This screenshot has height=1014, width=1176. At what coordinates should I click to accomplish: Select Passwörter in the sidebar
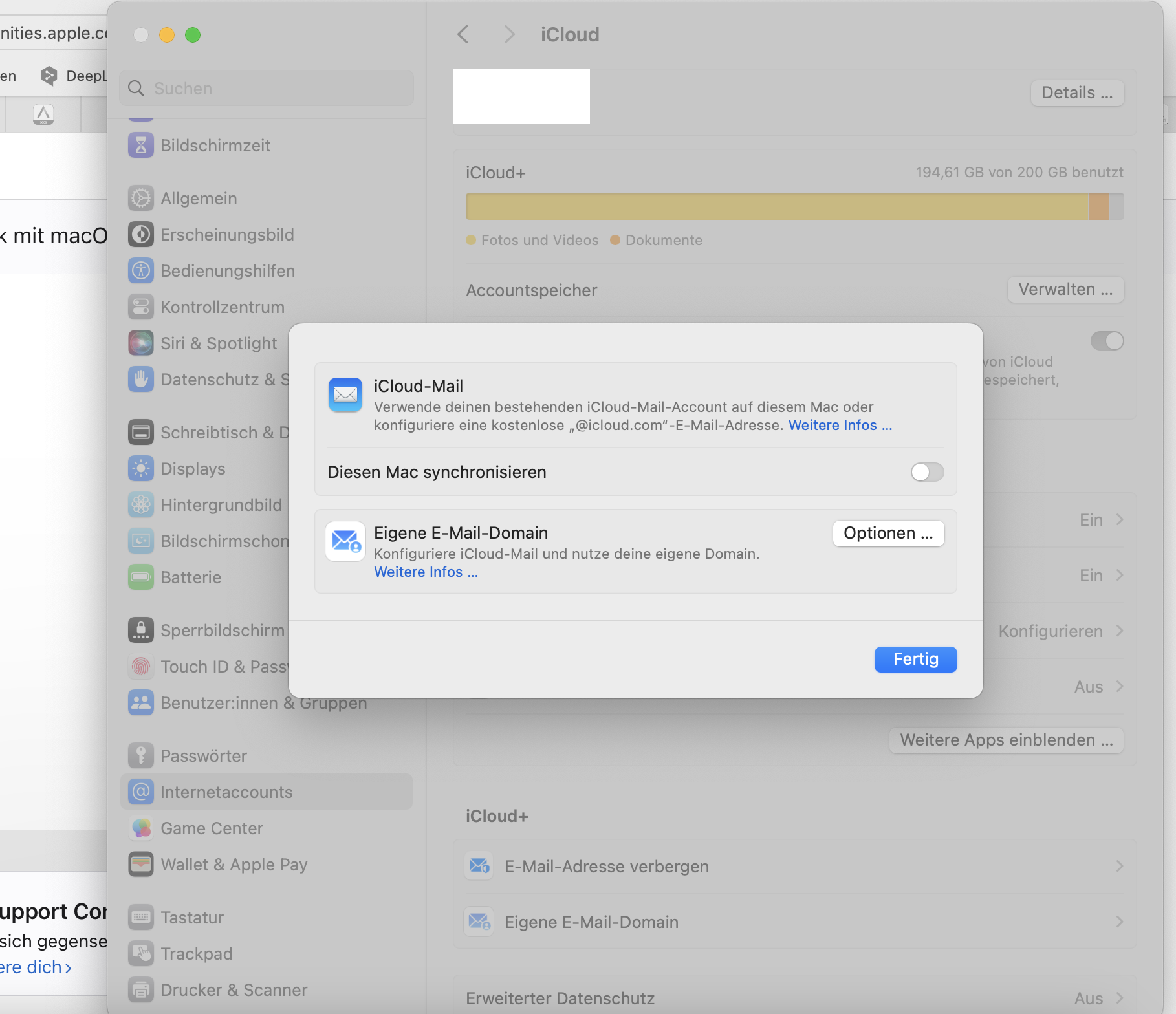pos(267,756)
